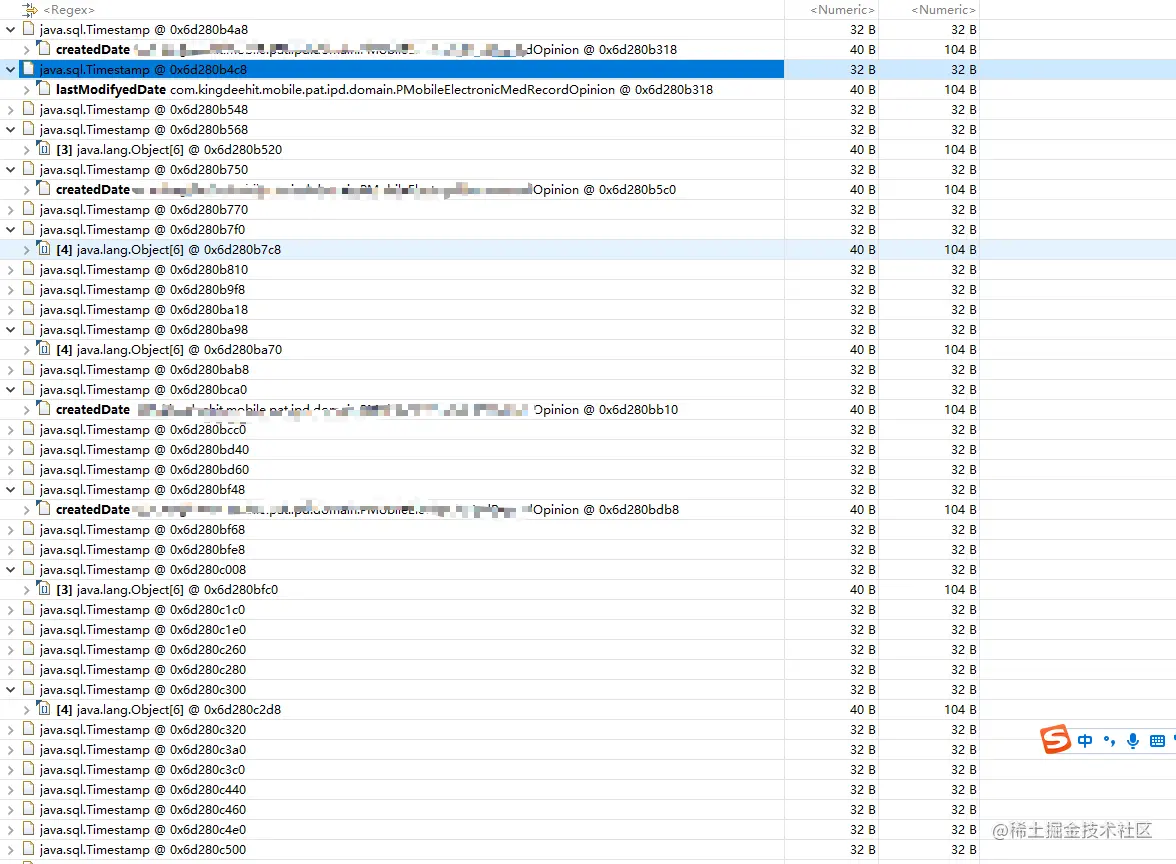
Task: Click the Regex filter icon in header
Action: coord(29,10)
